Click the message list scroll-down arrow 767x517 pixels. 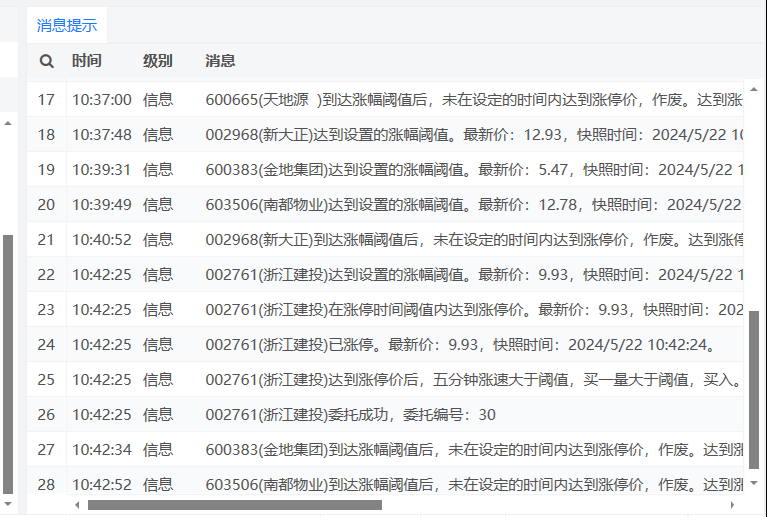[754, 483]
